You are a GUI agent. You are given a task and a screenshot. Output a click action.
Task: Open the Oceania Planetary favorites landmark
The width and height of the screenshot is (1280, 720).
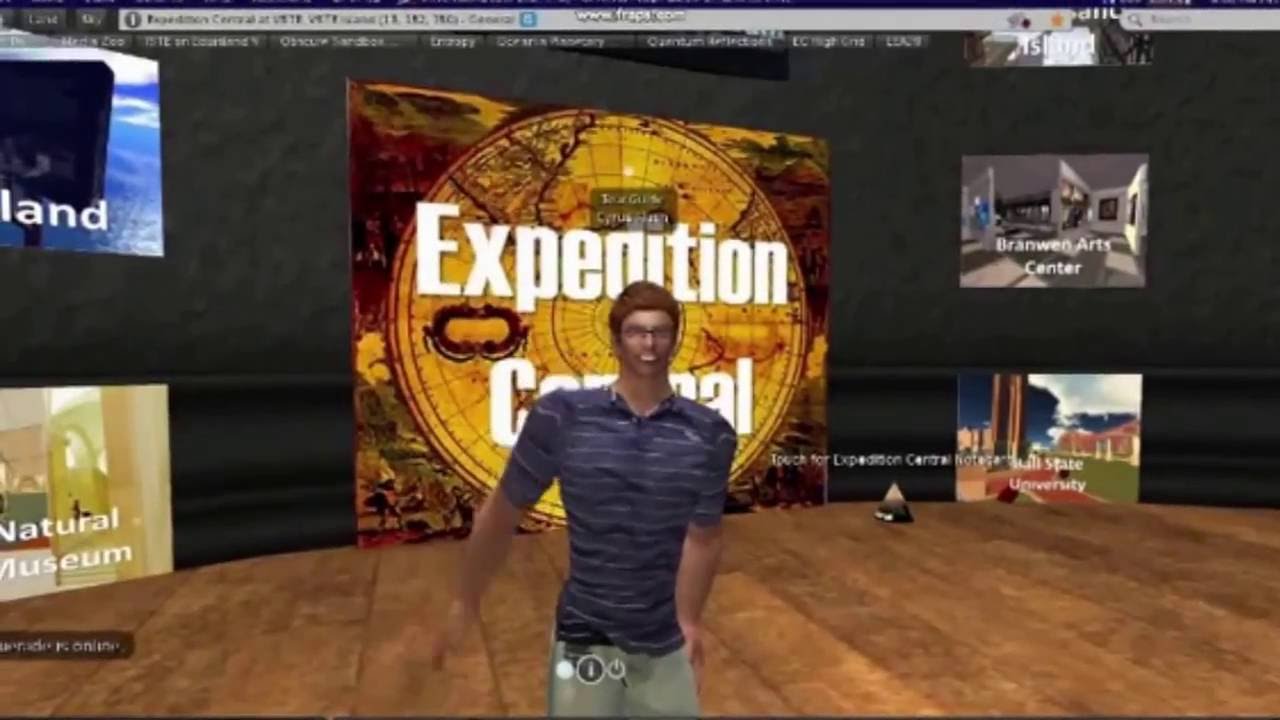[x=551, y=42]
